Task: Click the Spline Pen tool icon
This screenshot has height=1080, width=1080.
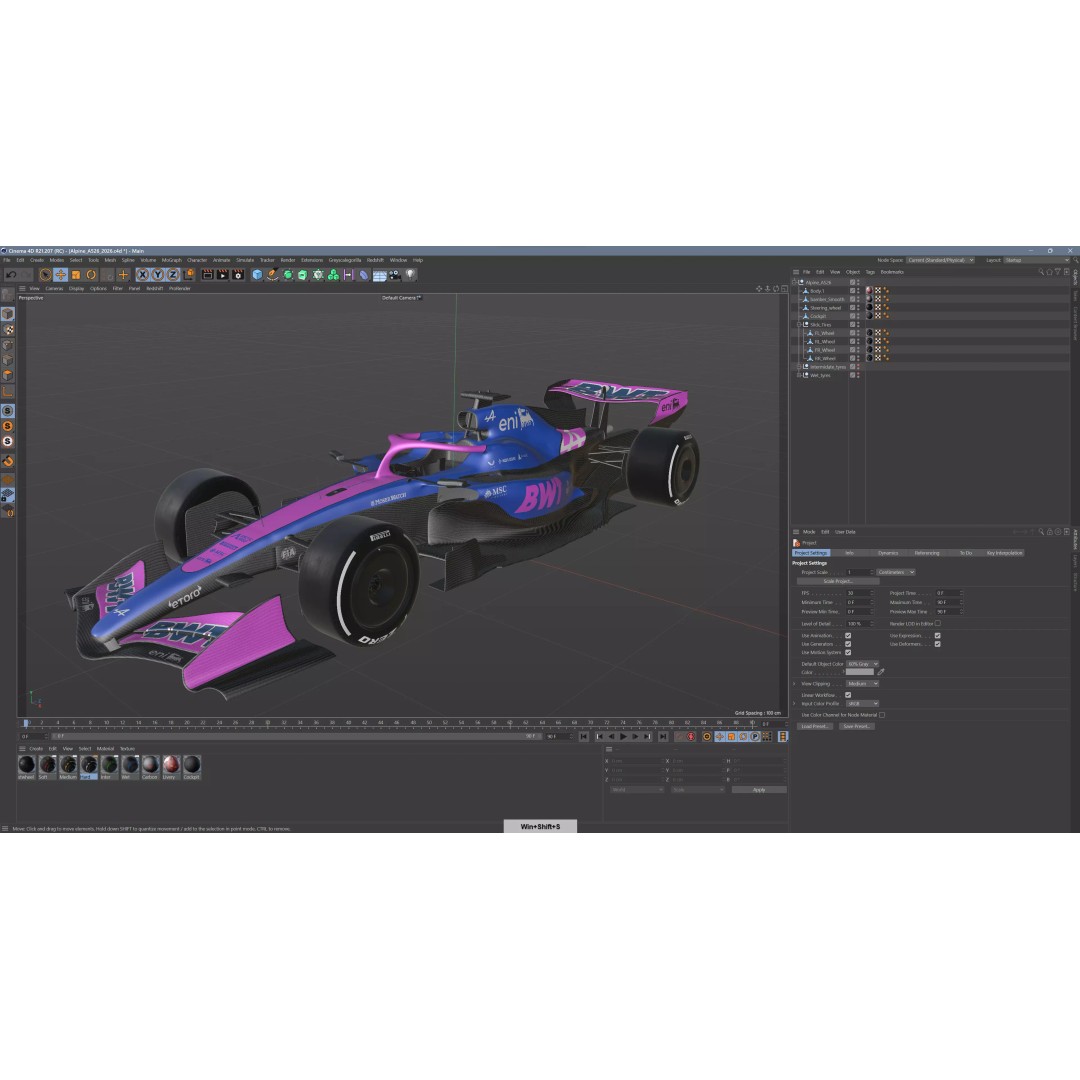Action: 273,275
